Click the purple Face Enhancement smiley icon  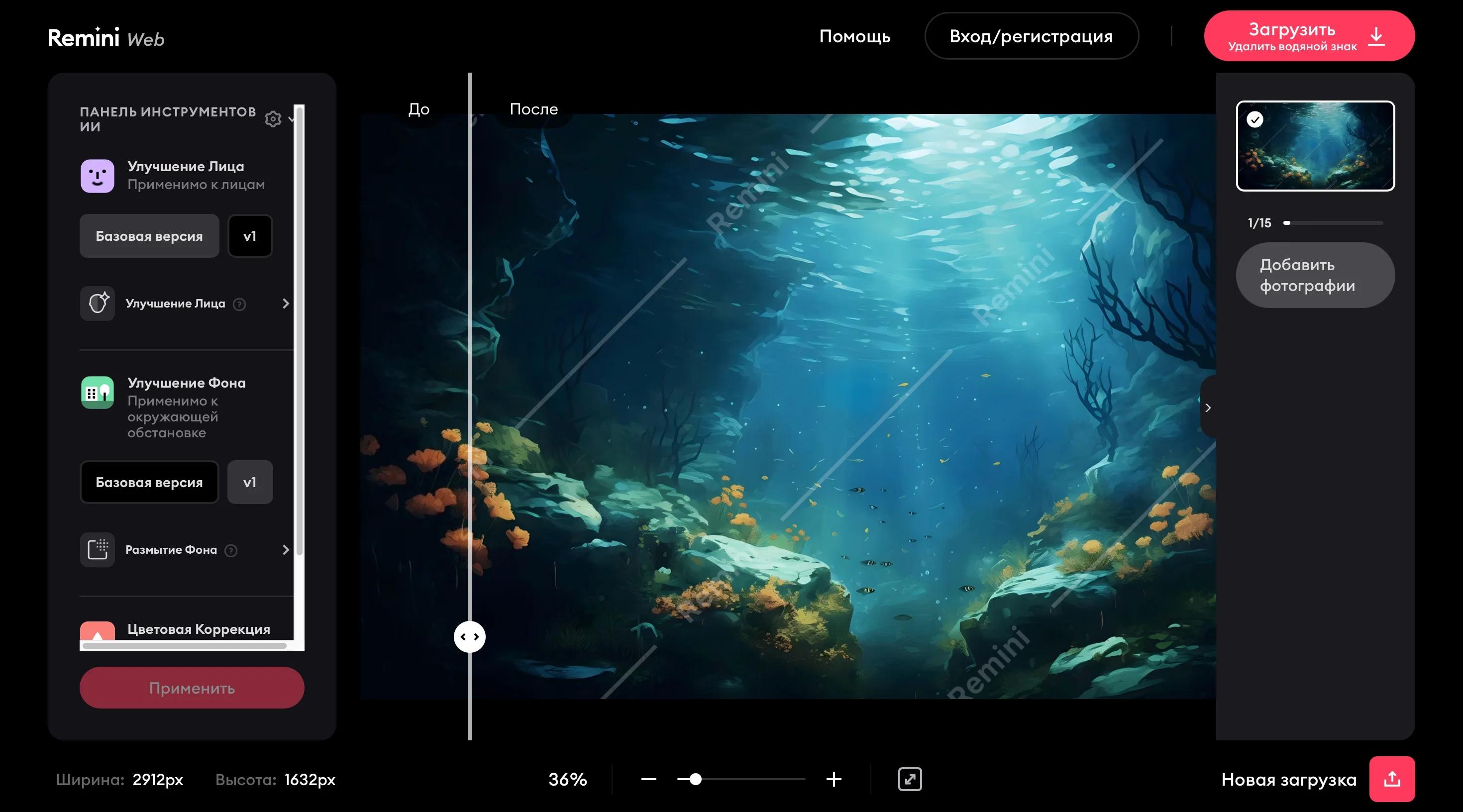(97, 176)
